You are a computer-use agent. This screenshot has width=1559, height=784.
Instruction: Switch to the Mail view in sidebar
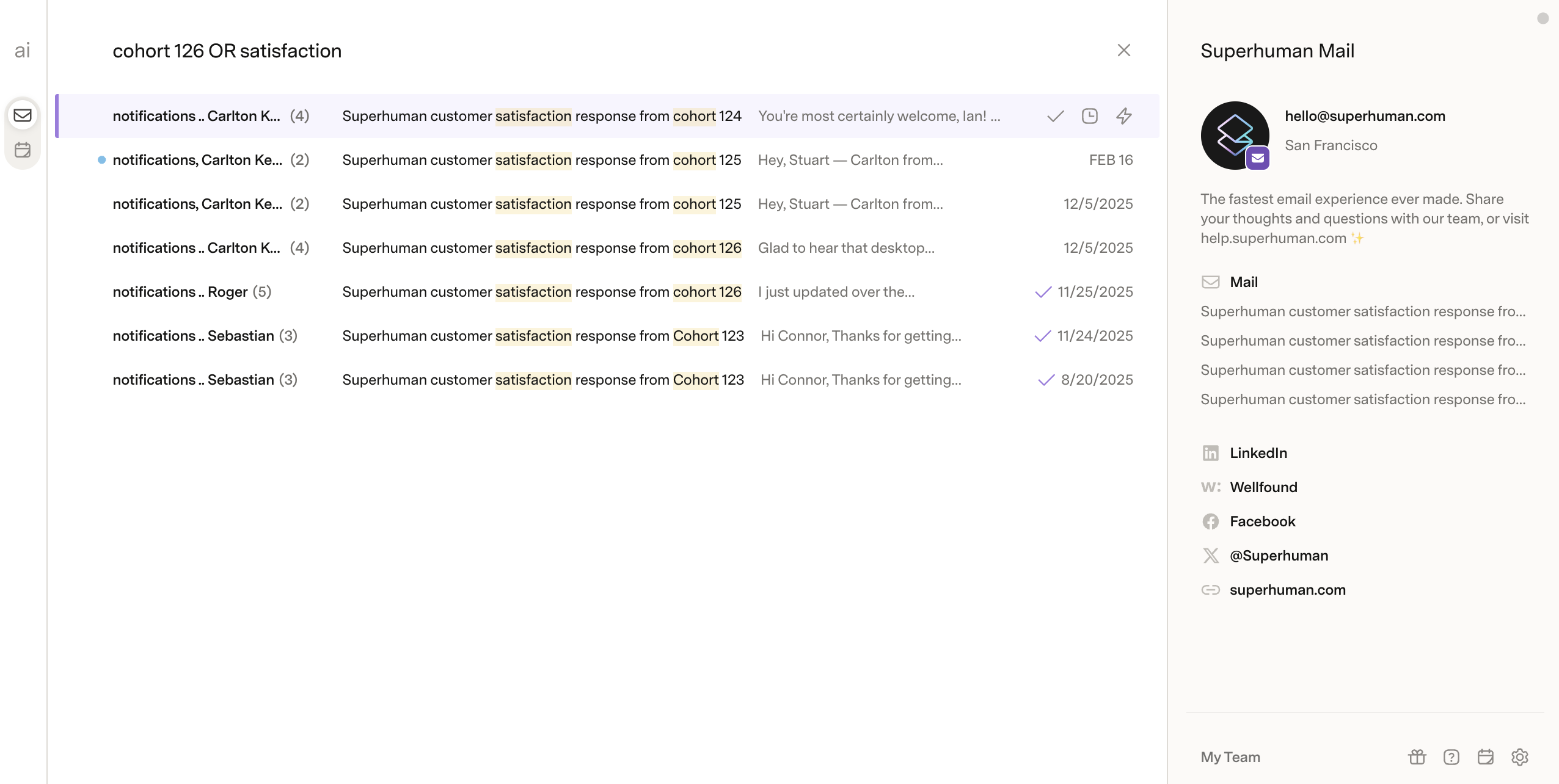click(x=23, y=115)
